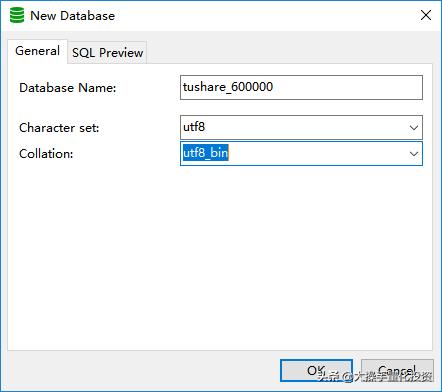Click the Collation label
Screen dimensions: 442x392
point(46,154)
